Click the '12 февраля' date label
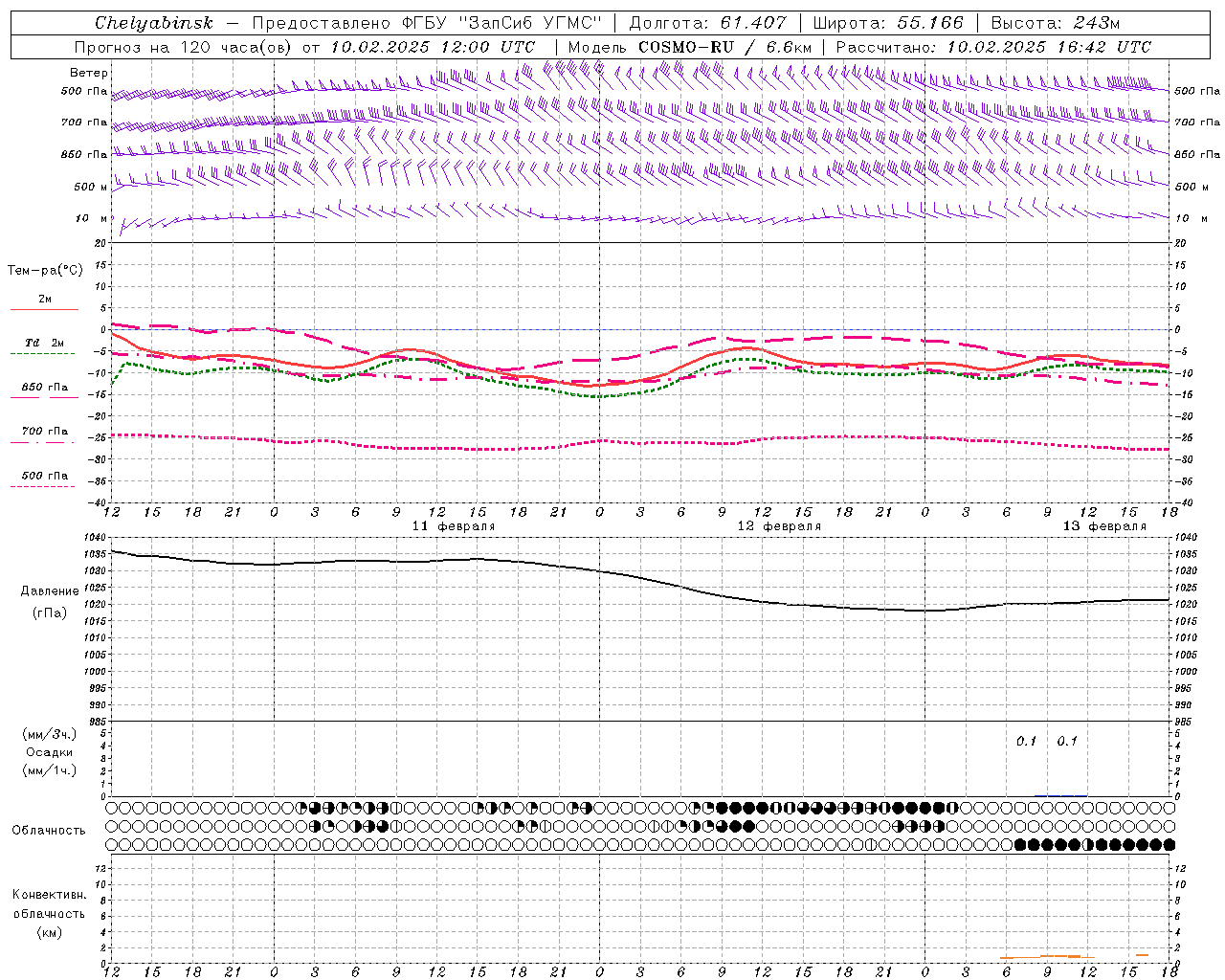The width and height of the screenshot is (1225, 980). (779, 526)
